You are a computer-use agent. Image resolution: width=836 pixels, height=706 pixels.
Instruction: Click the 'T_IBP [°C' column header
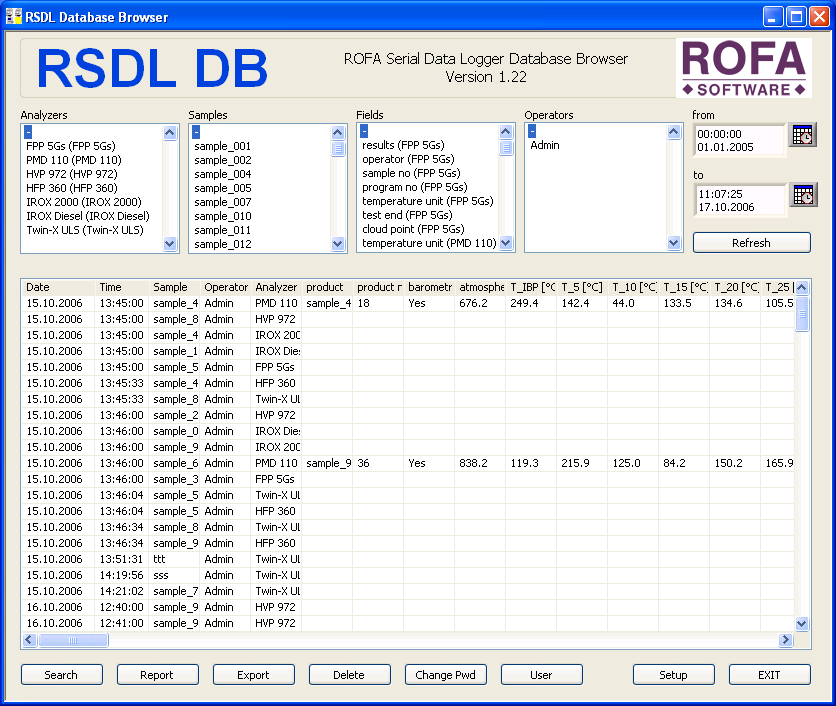[x=532, y=287]
